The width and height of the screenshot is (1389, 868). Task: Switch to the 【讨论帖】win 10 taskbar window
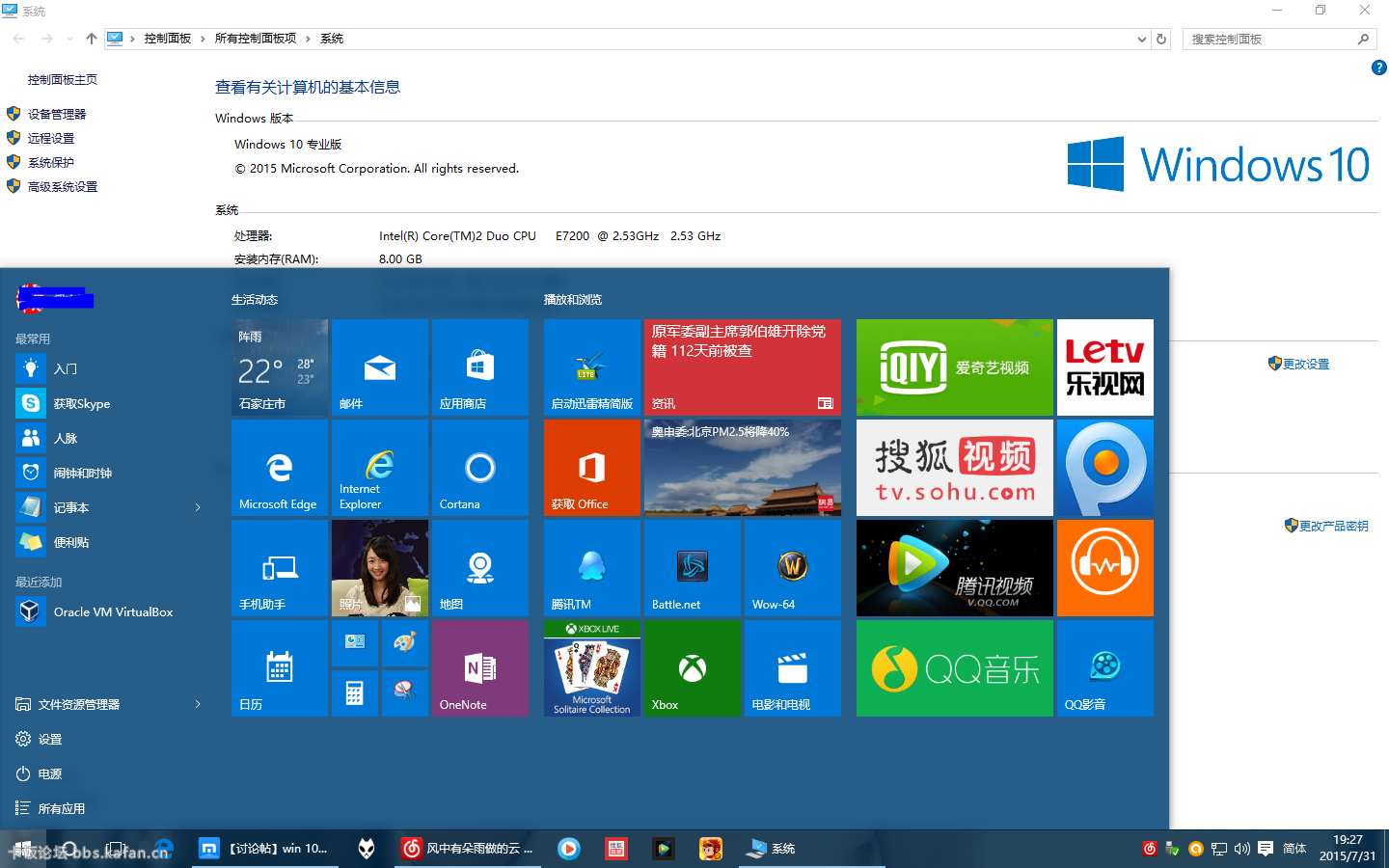coord(265,849)
